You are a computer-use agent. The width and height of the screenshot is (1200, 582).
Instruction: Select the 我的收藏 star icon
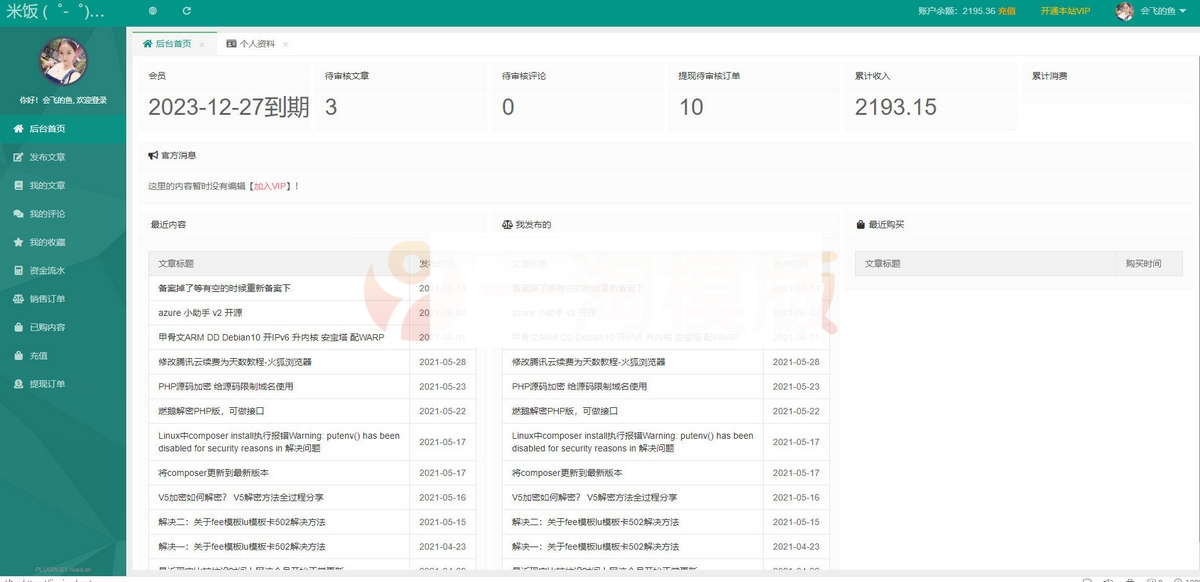tap(18, 241)
